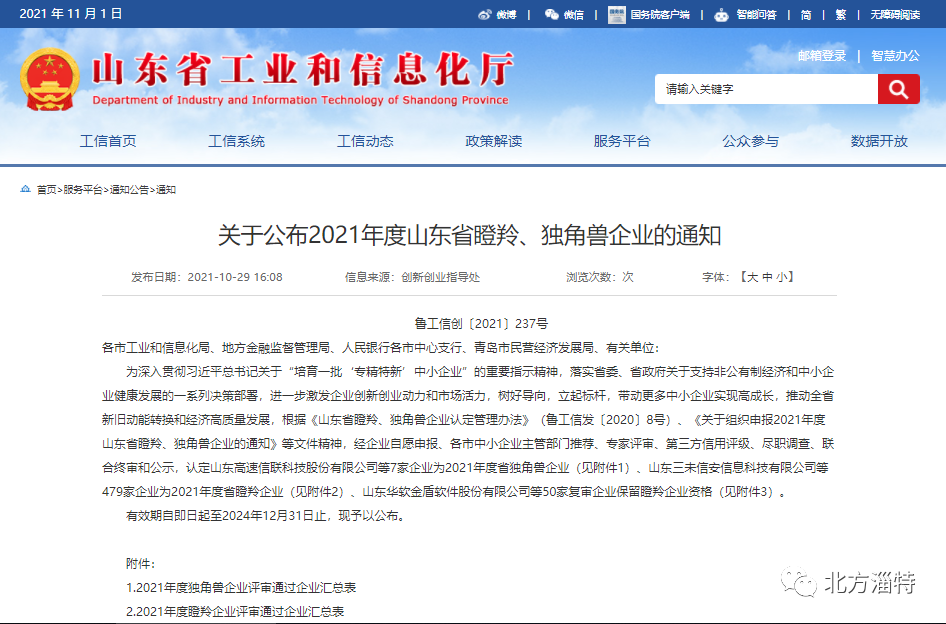Open the 邮箱登录 mailbox login
The height and width of the screenshot is (624, 946).
click(822, 56)
